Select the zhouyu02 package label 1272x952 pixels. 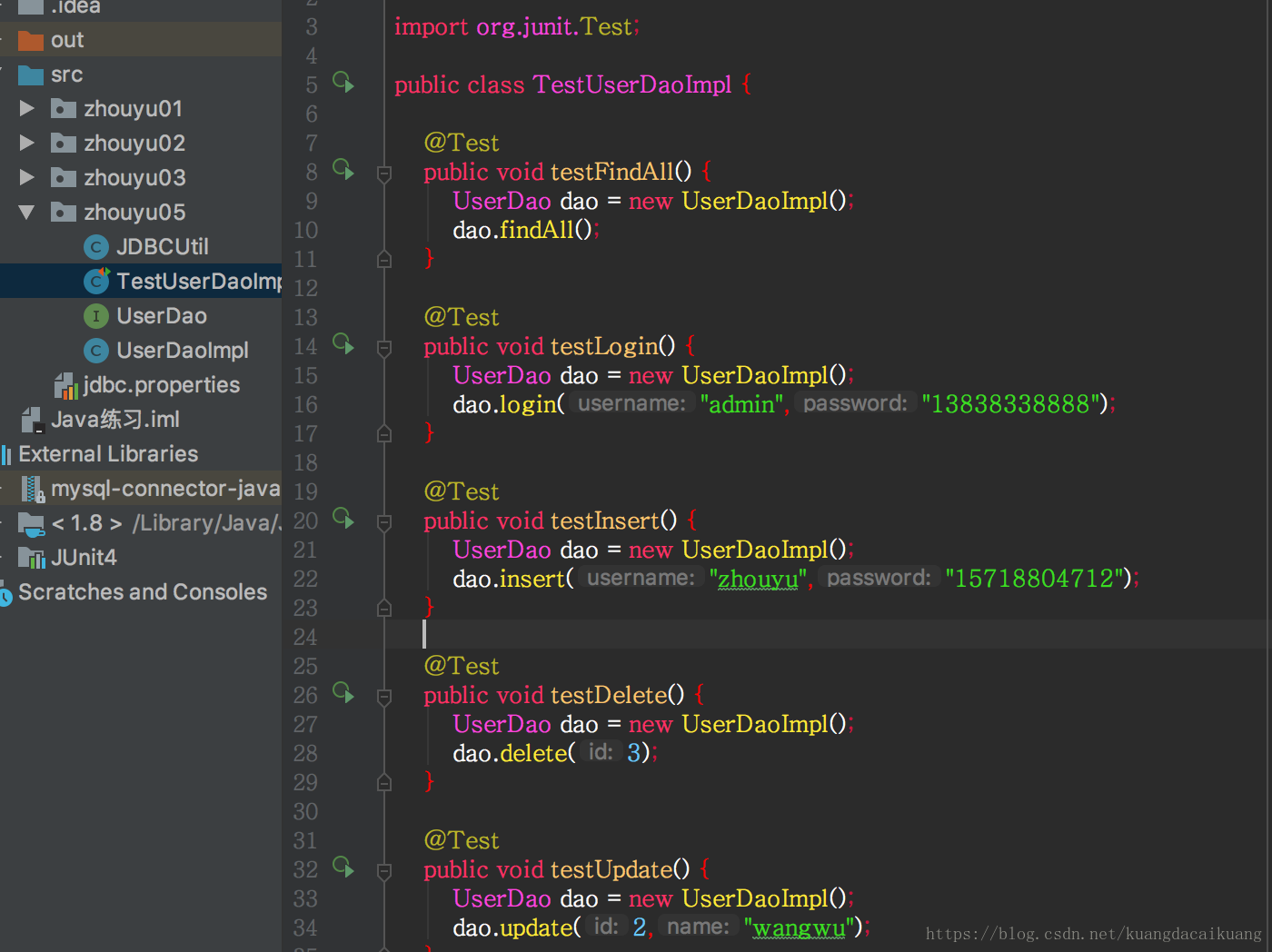(134, 144)
